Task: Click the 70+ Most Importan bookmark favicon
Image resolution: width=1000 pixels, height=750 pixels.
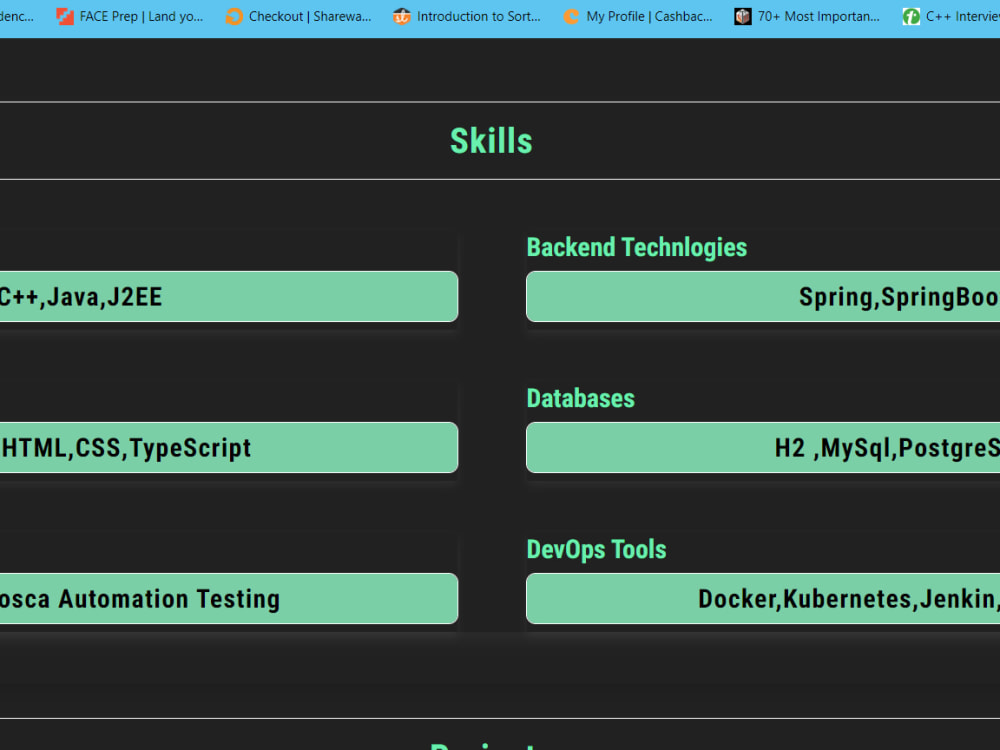Action: 742,17
